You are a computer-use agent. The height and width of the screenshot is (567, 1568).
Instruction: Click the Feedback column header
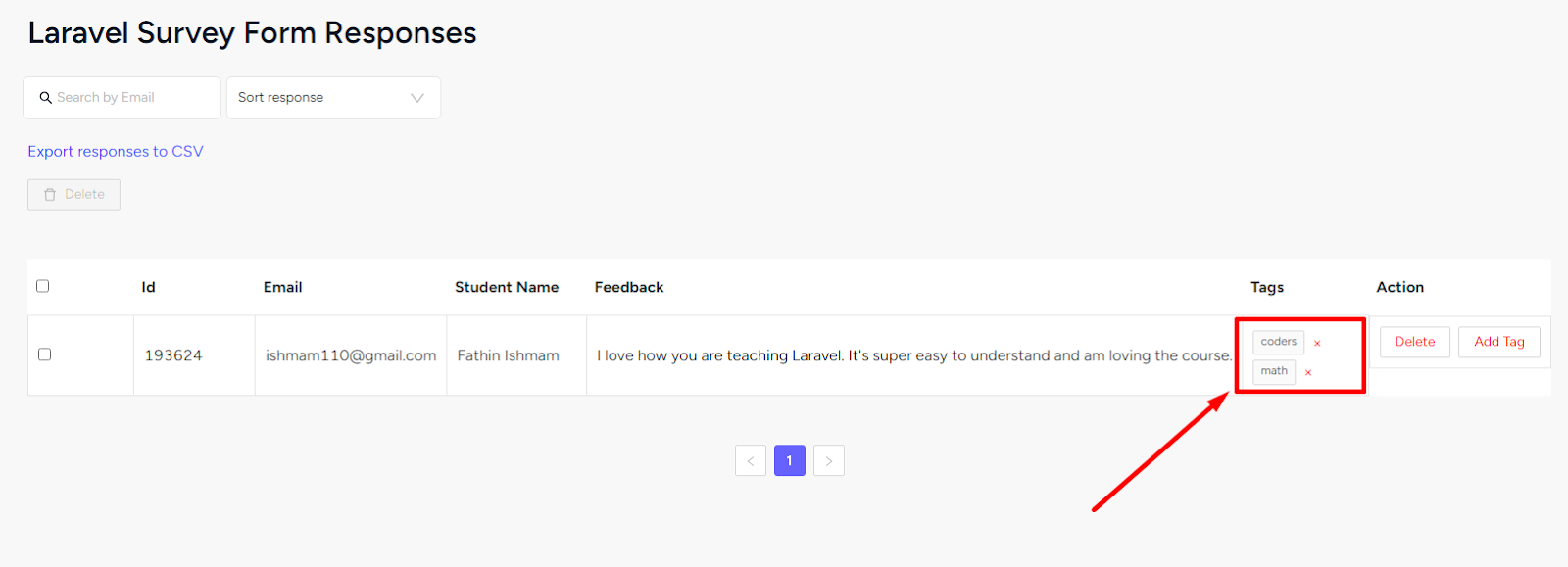(629, 287)
